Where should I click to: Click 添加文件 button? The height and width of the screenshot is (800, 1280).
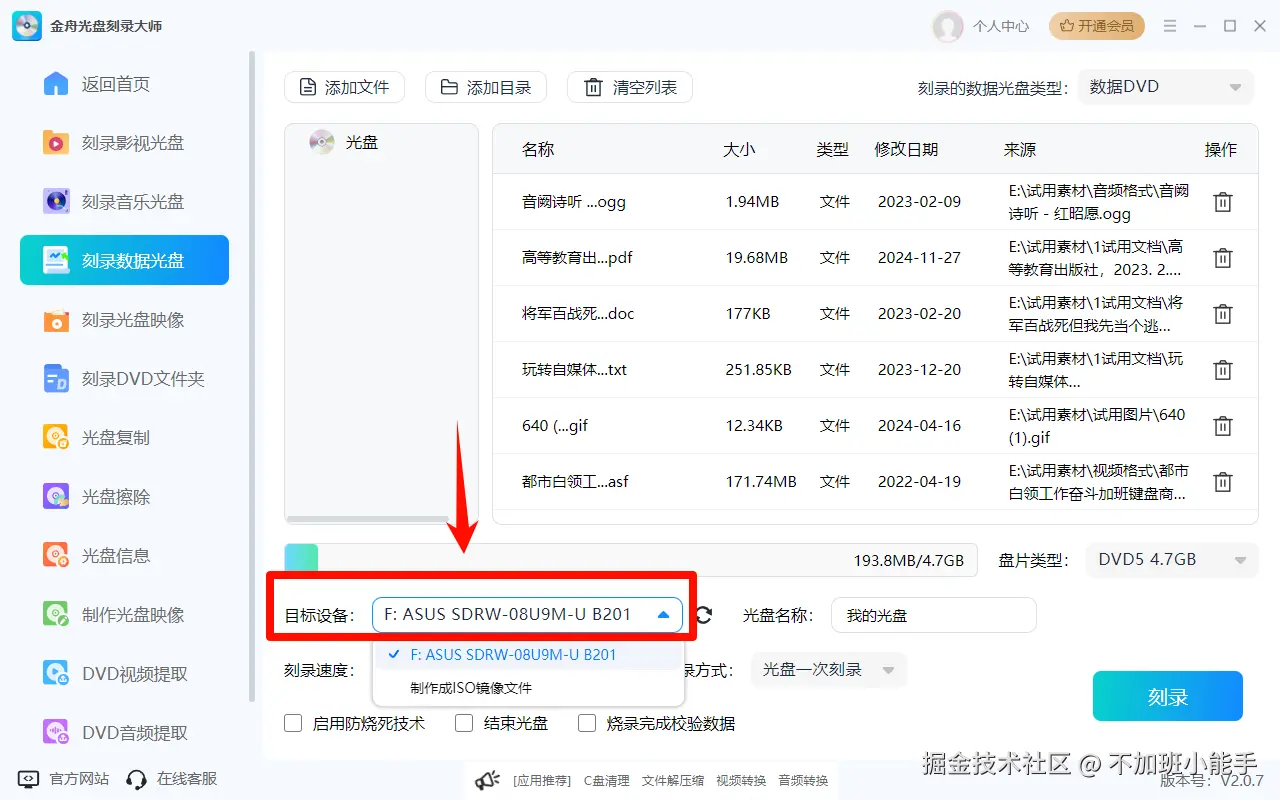tap(344, 87)
